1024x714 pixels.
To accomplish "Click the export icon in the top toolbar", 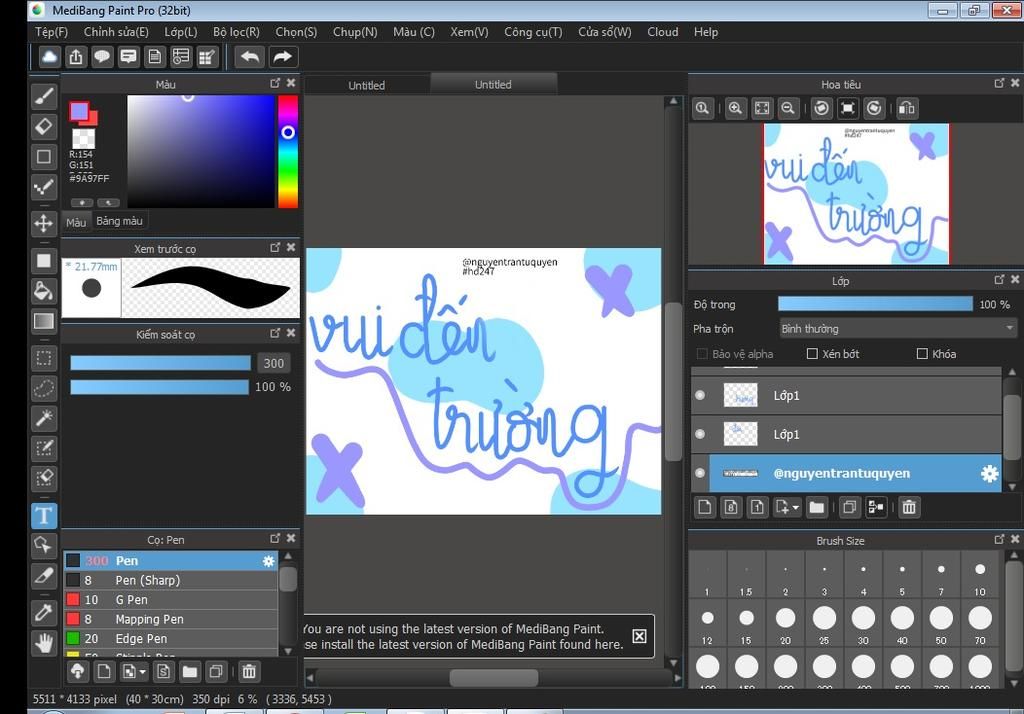I will point(76,57).
